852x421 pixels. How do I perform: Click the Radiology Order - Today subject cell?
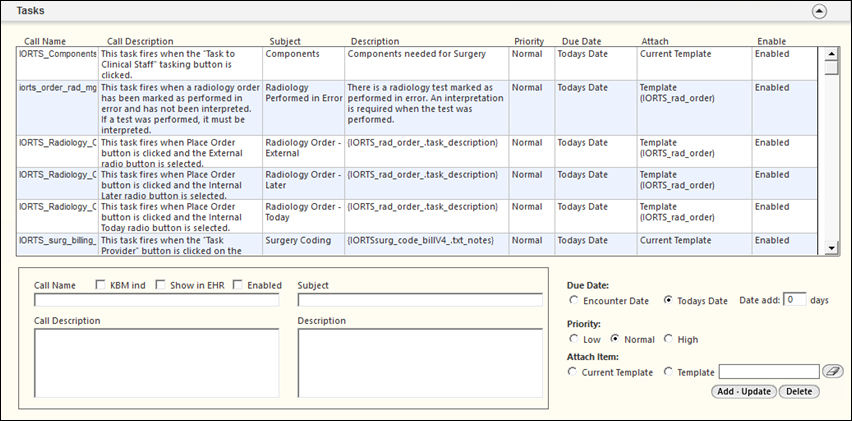click(303, 216)
